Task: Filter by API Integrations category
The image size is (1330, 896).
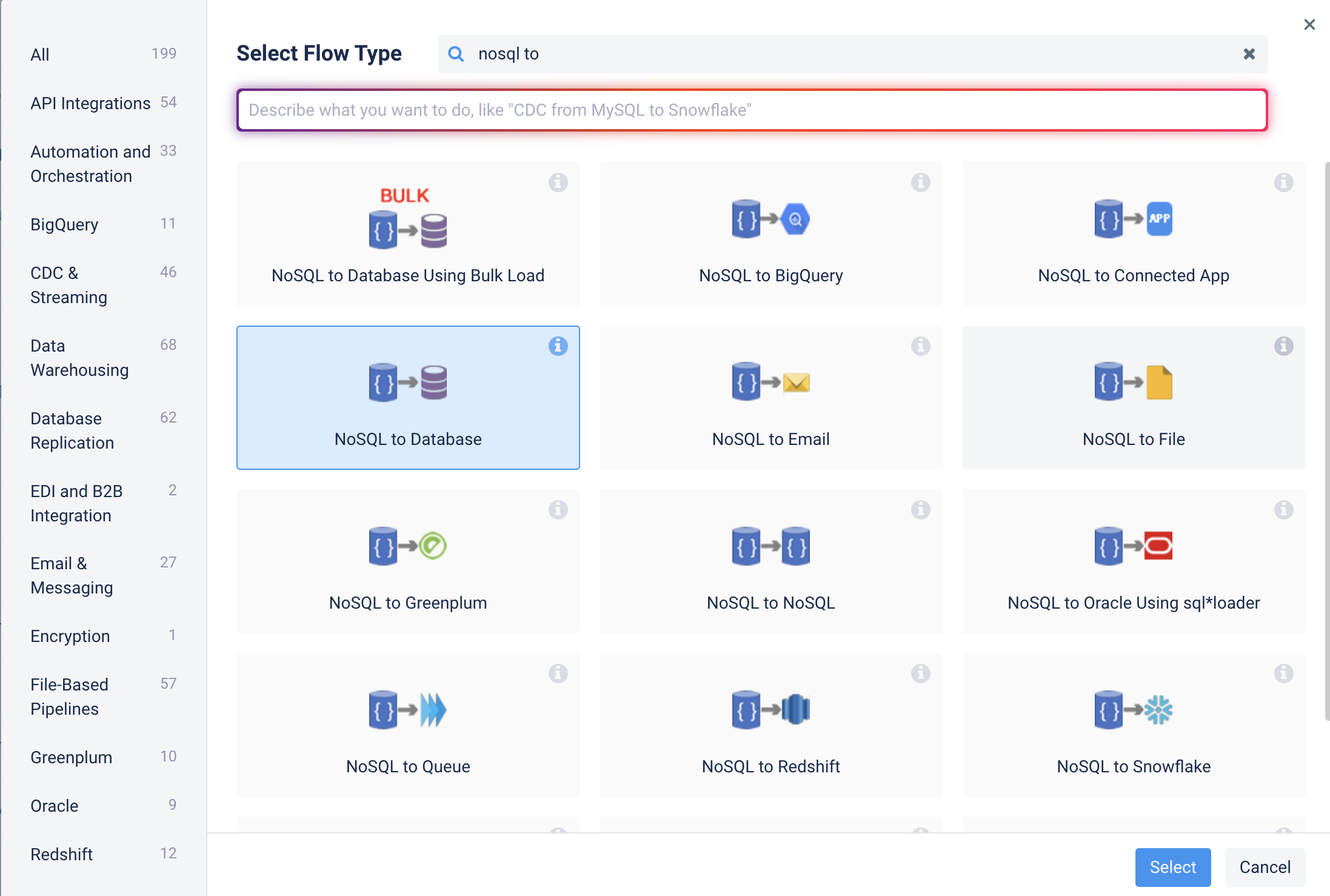Action: pyautogui.click(x=103, y=103)
